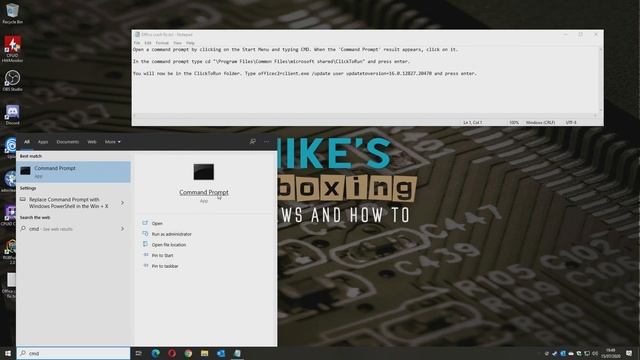Expand the arrow beside the Replace Command Prompt setting
The image size is (640, 360).
[122, 203]
